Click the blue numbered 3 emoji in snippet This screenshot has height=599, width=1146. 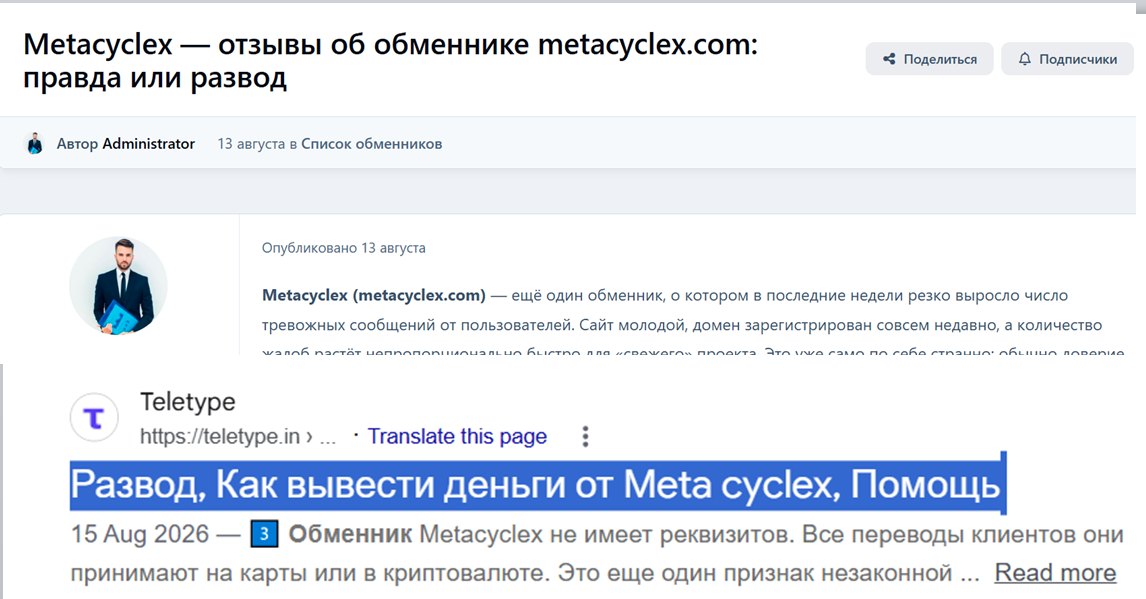coord(265,535)
